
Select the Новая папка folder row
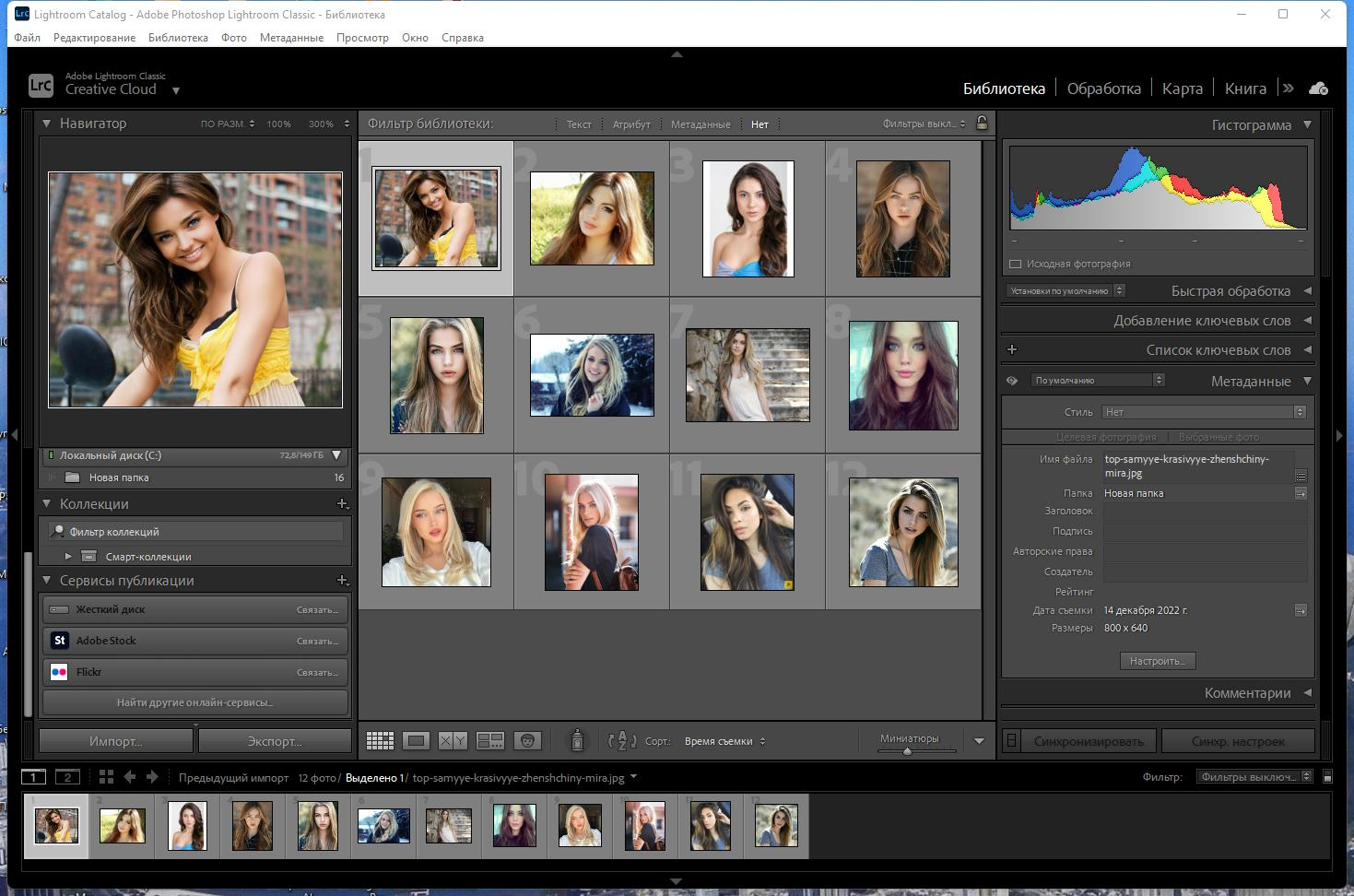pyautogui.click(x=195, y=477)
